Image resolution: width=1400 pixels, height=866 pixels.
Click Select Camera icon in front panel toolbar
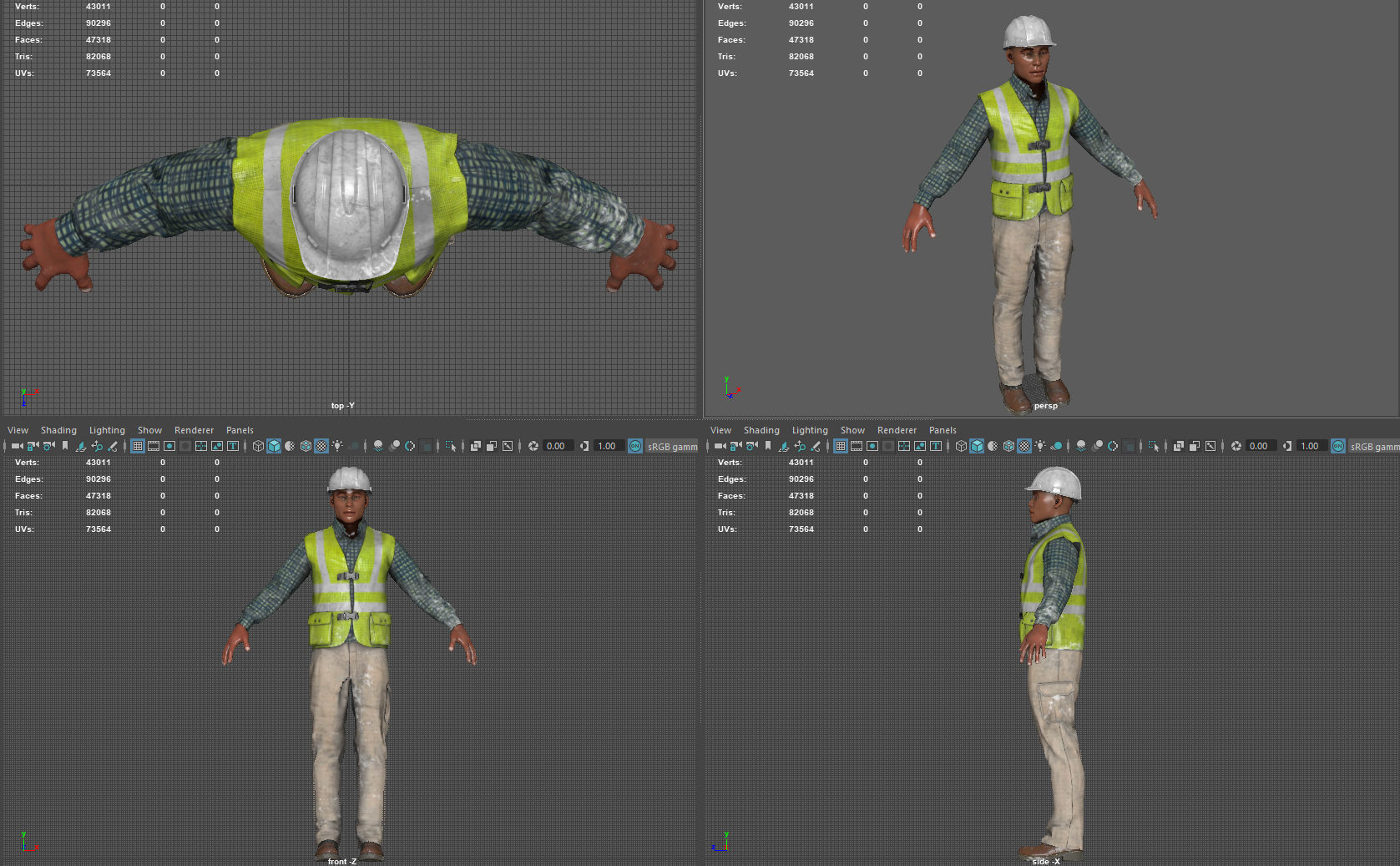click(x=17, y=446)
